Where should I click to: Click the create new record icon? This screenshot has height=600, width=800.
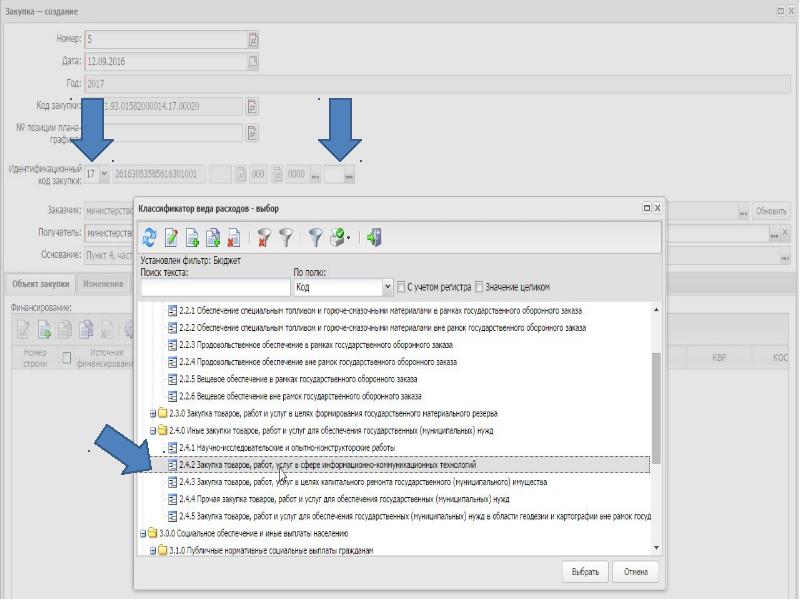click(x=192, y=237)
